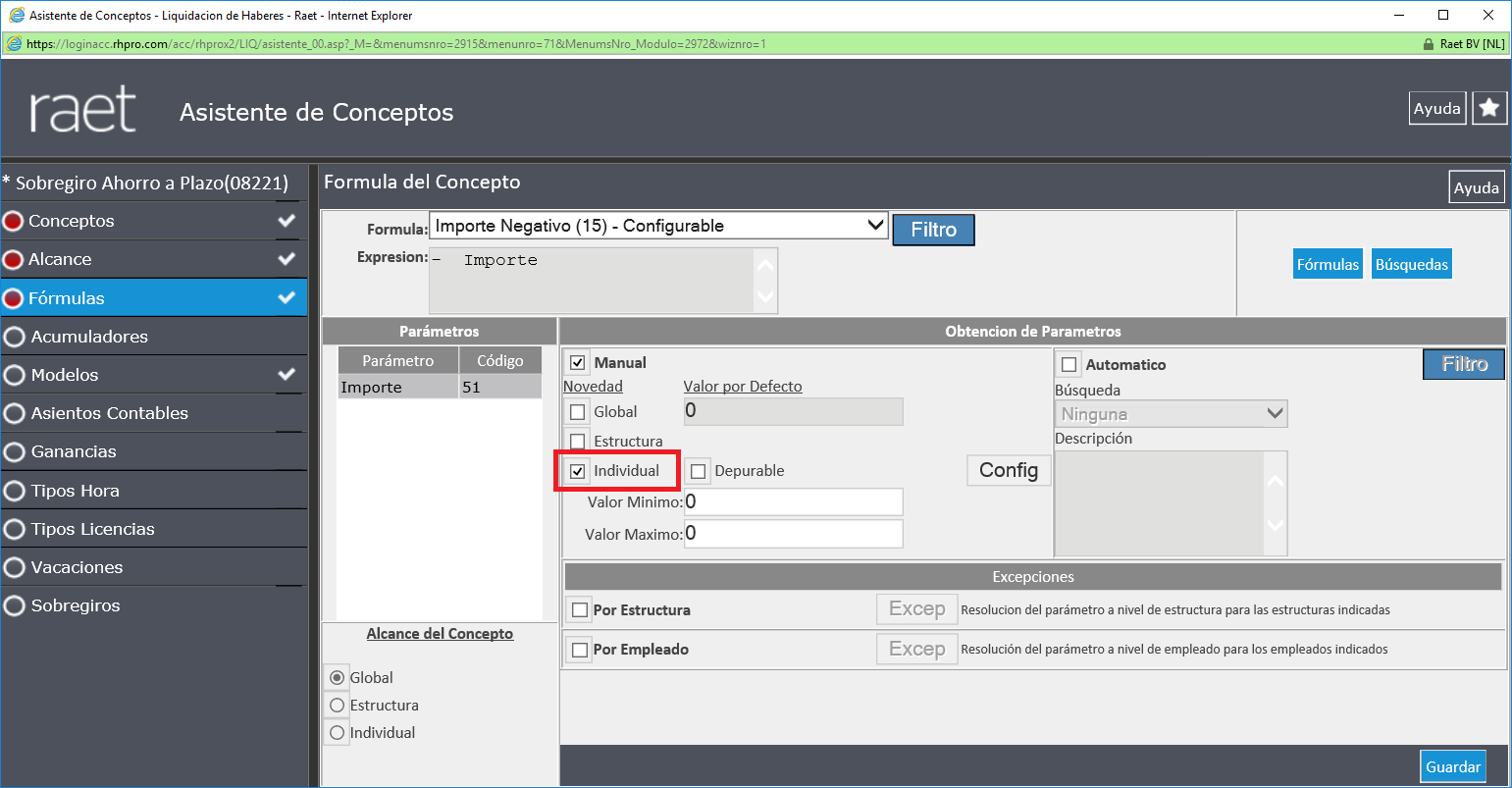
Task: Click the Parámetro column header
Action: point(397,361)
